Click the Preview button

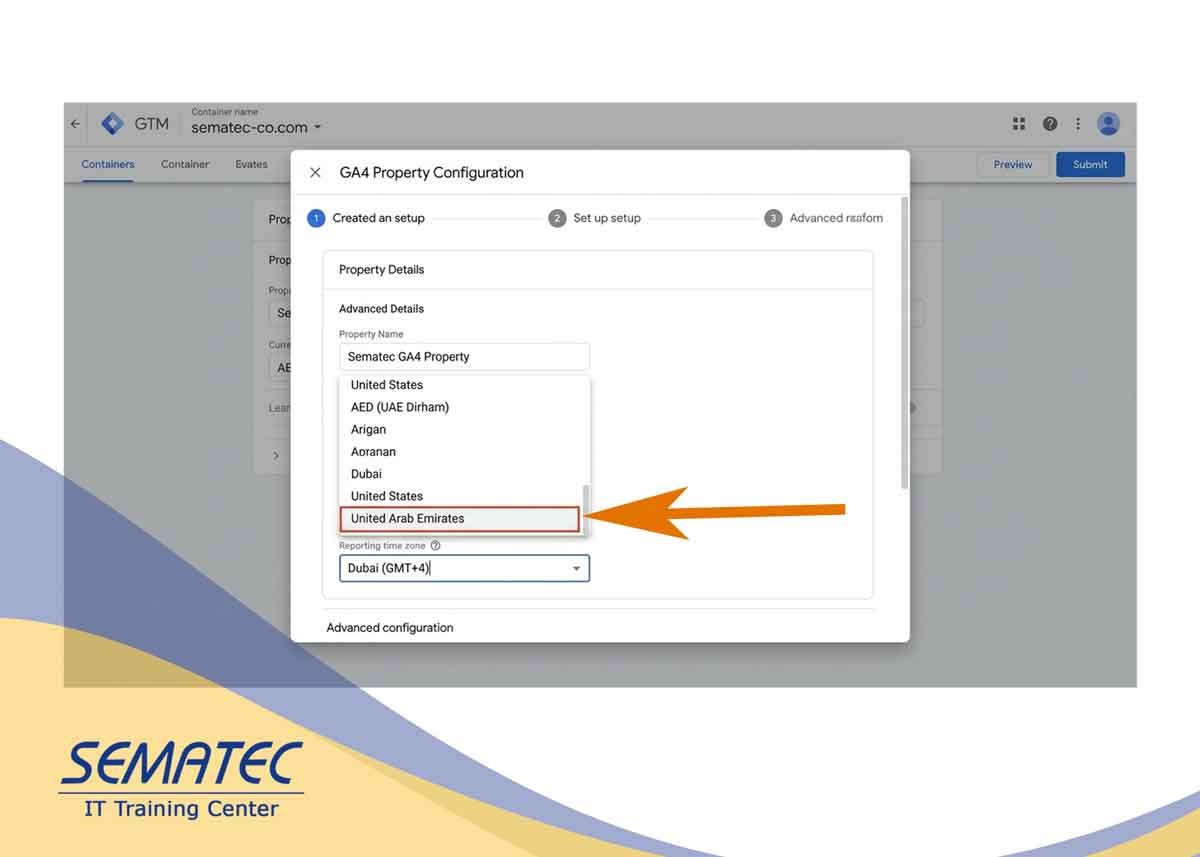pos(1013,165)
